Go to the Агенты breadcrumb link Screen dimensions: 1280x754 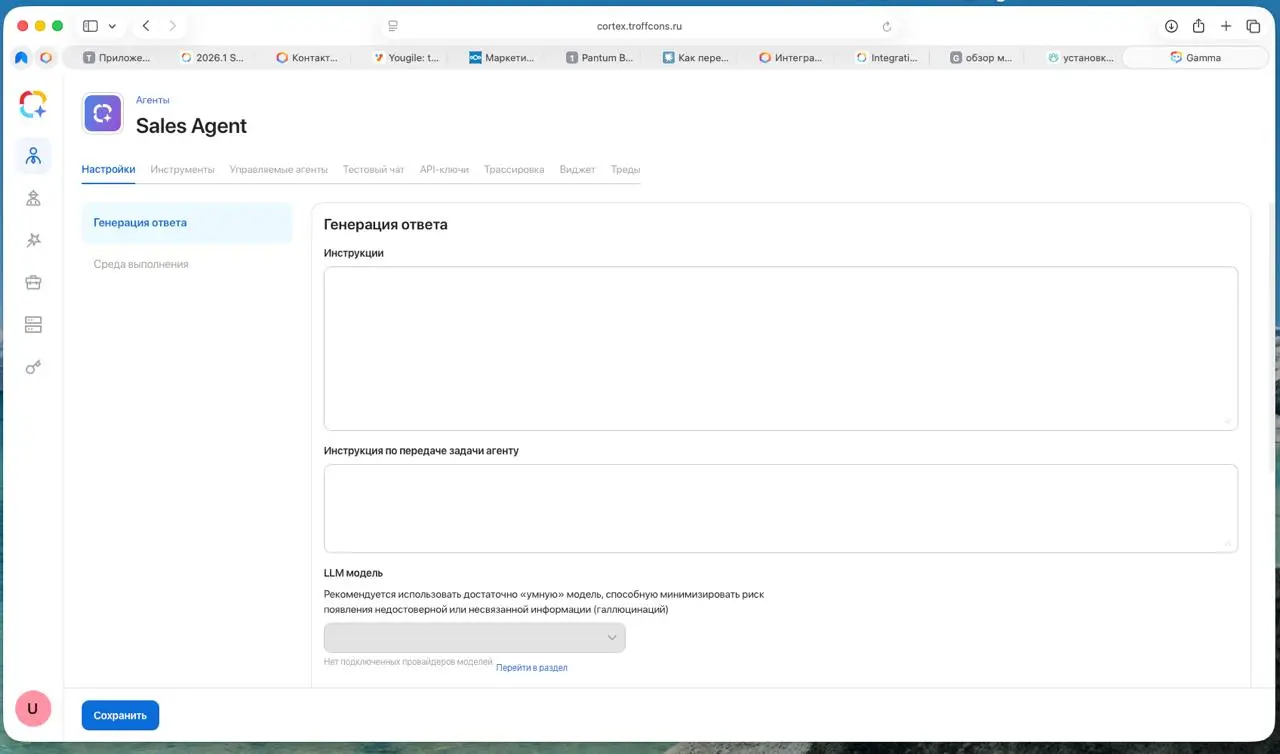point(153,100)
